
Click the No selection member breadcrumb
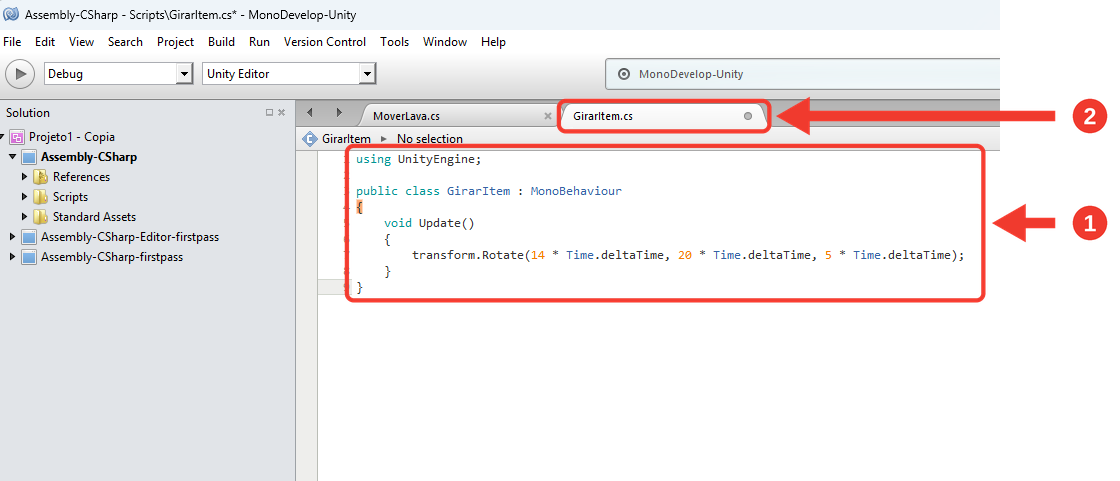coord(430,139)
